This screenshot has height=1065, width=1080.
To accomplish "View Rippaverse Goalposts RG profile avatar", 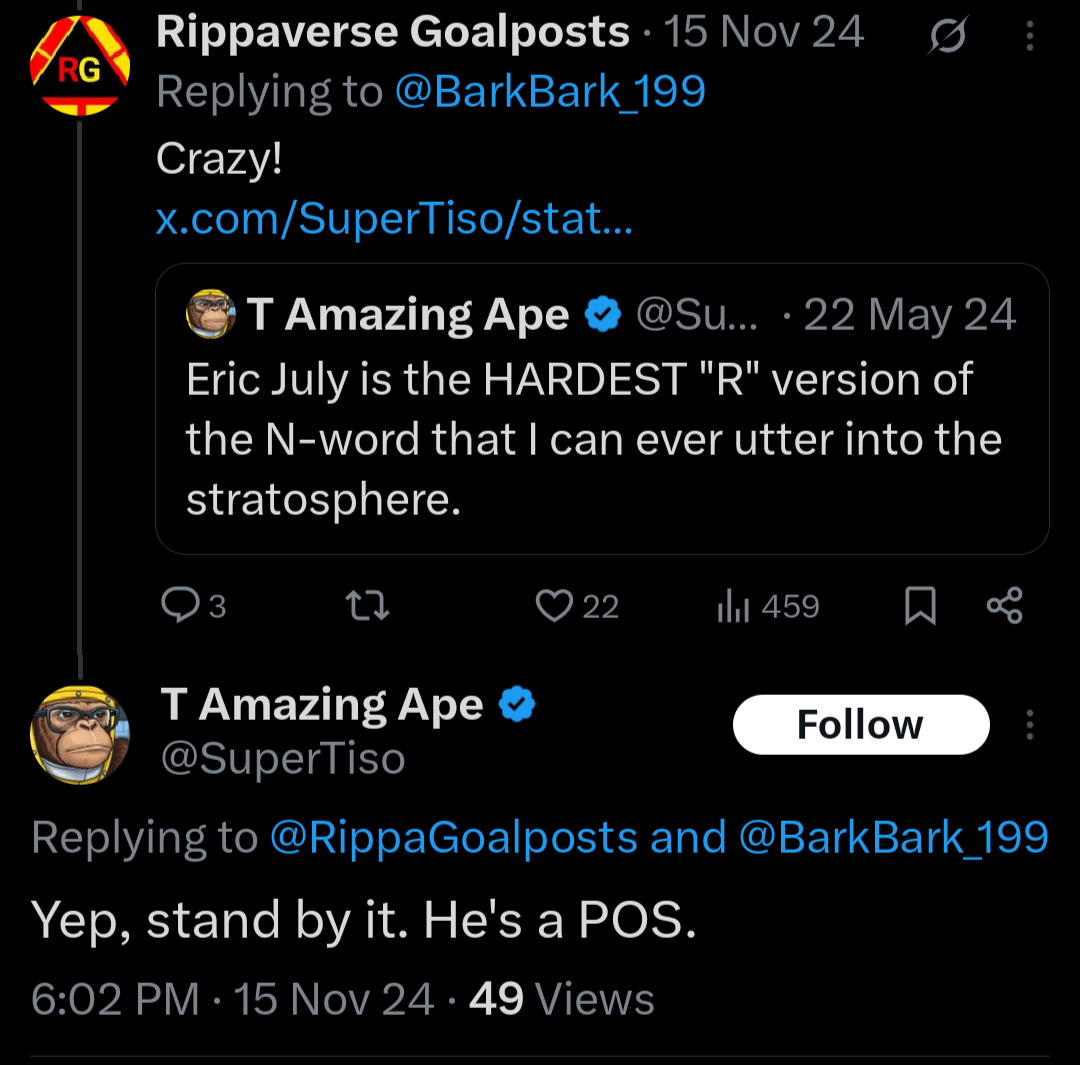I will coord(80,65).
